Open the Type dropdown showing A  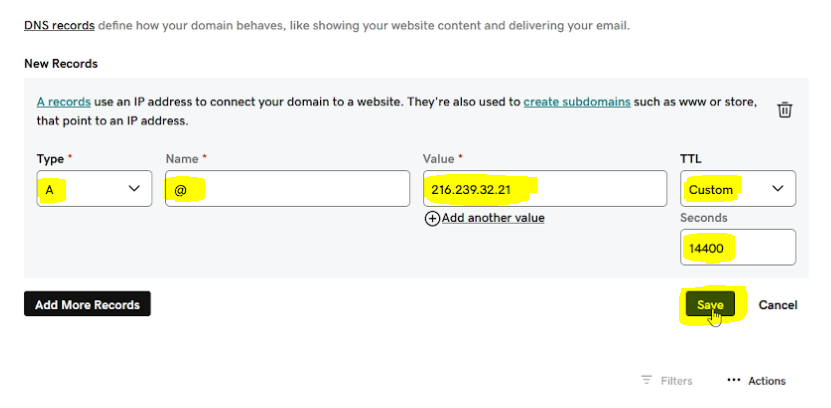click(94, 189)
